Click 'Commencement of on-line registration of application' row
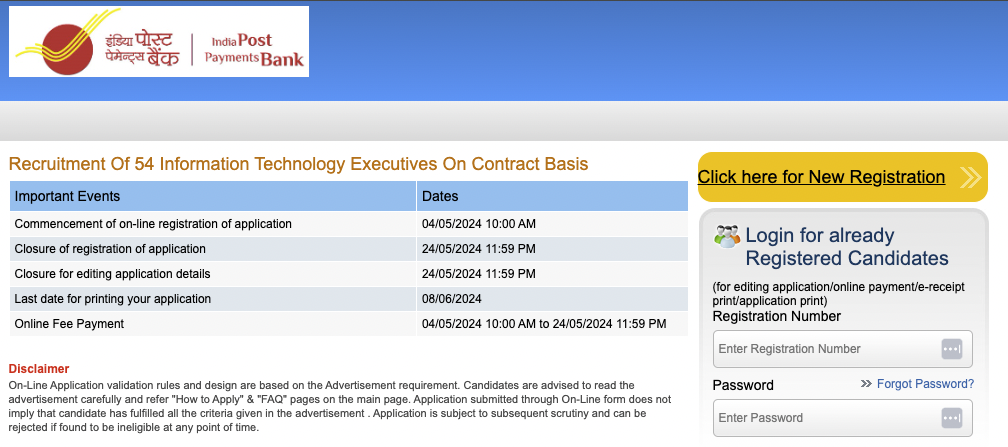The image size is (1008, 447). 153,224
